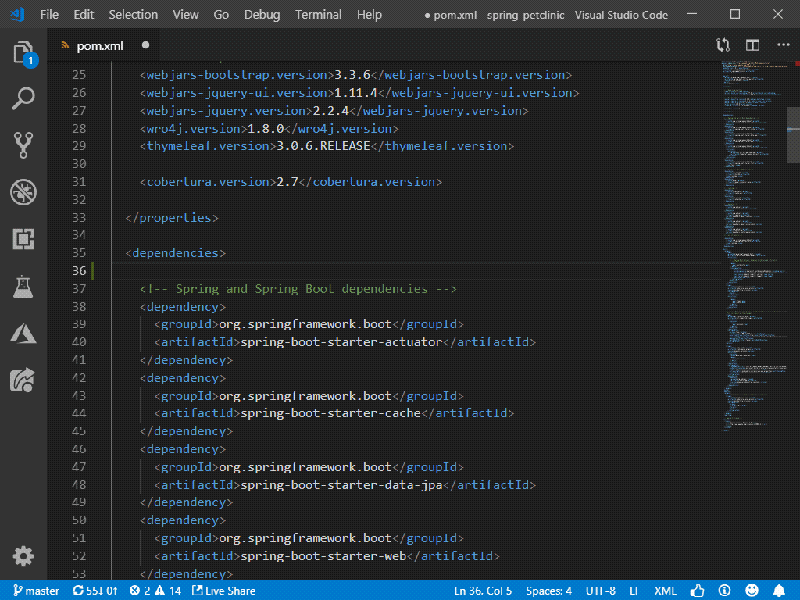This screenshot has height=600, width=800.
Task: Open Settings via the gear icon
Action: click(22, 556)
